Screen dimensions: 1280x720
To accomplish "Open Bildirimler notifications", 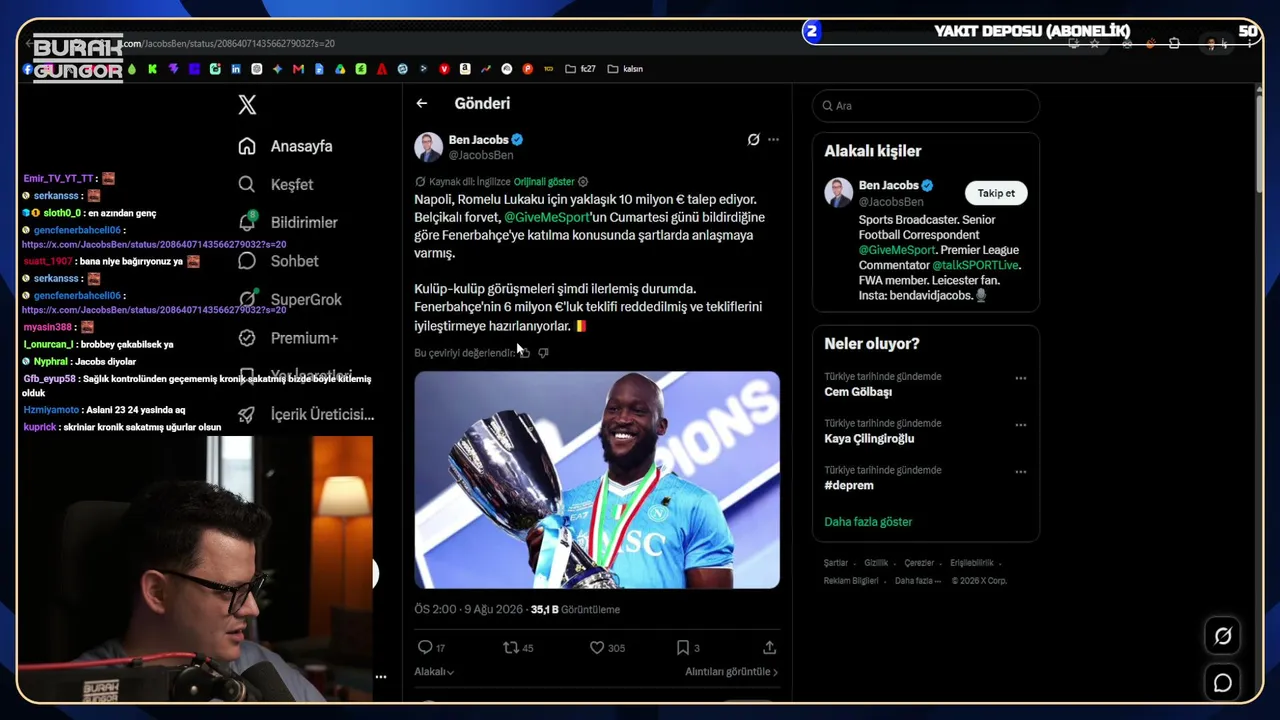I will 287,223.
